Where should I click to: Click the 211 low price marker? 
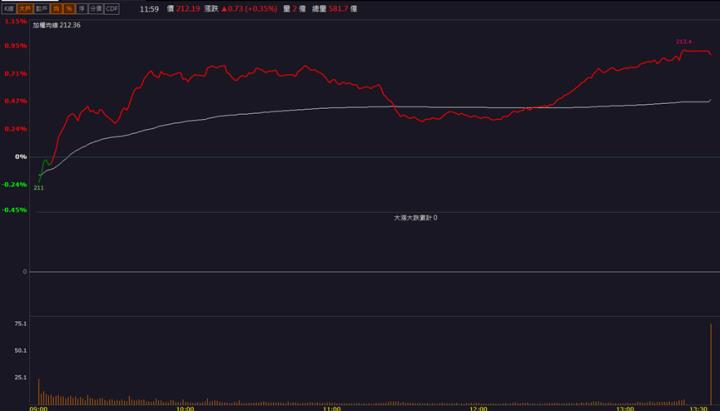coord(39,187)
